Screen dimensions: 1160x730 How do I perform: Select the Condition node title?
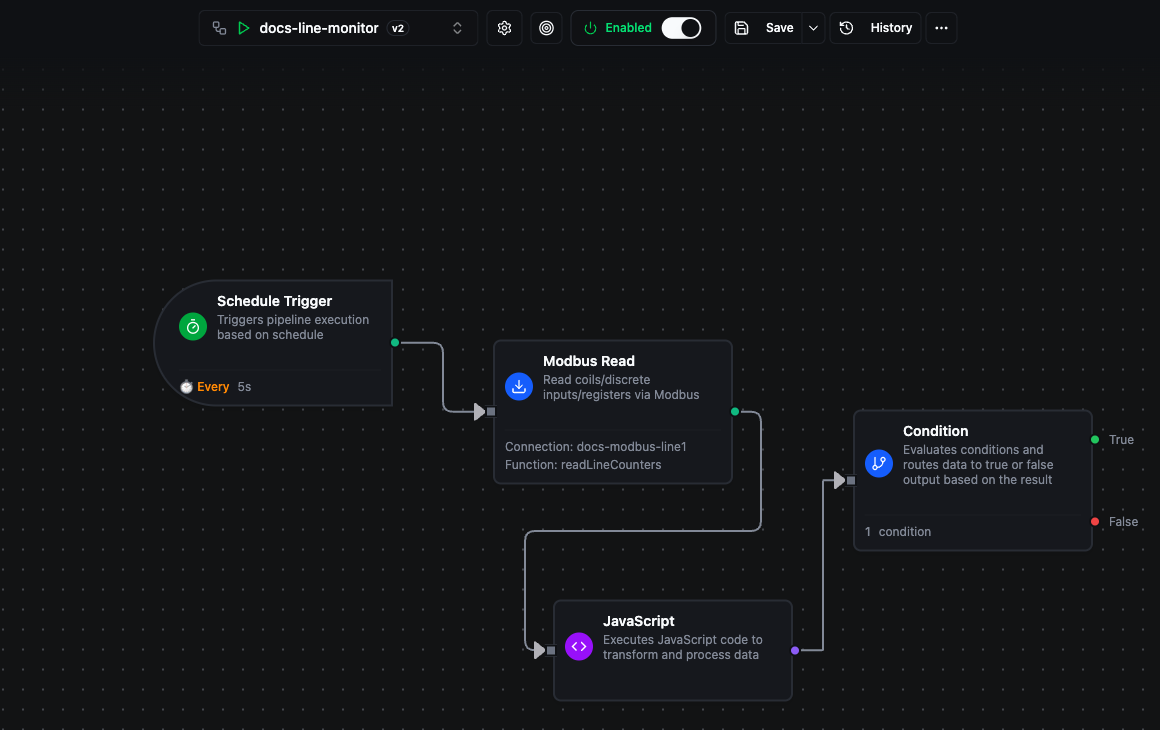pyautogui.click(x=935, y=431)
